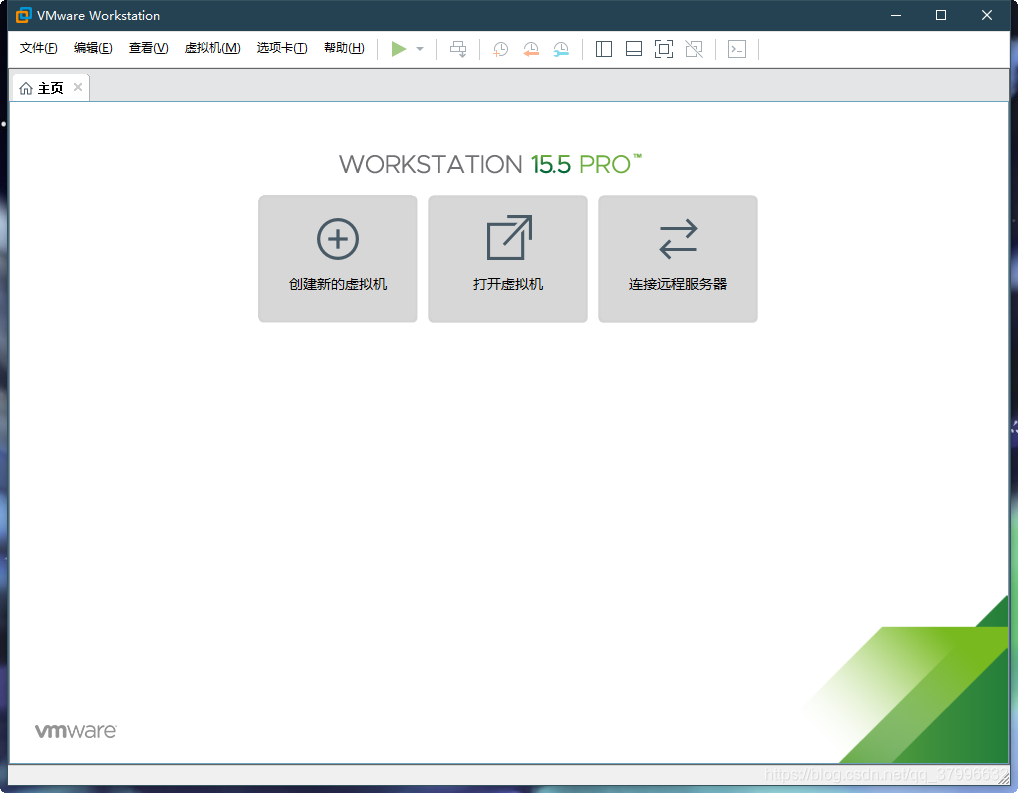
Task: Take a snapshot using the clock-plus icon
Action: 500,49
